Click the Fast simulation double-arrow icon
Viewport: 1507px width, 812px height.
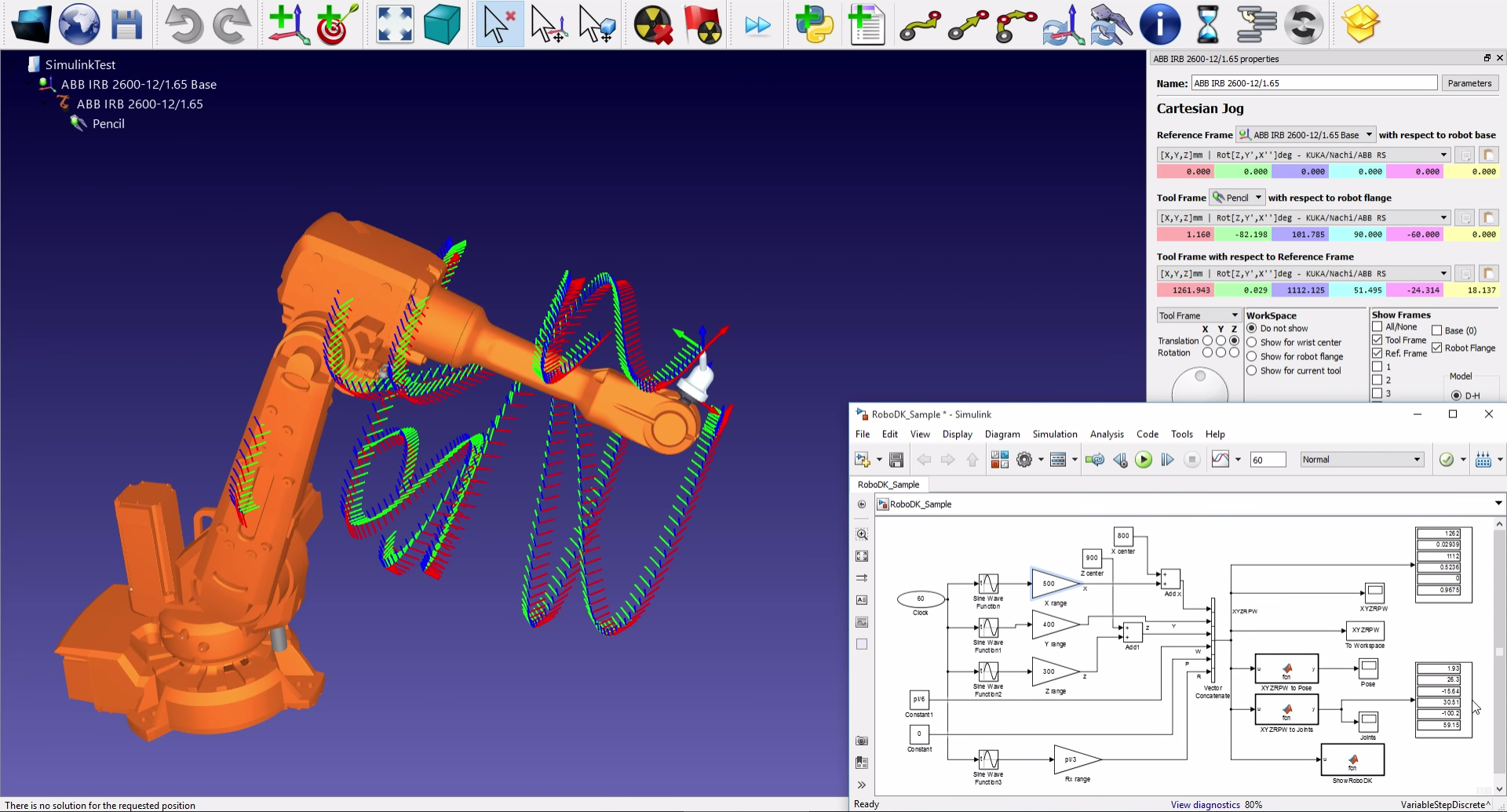[x=757, y=25]
